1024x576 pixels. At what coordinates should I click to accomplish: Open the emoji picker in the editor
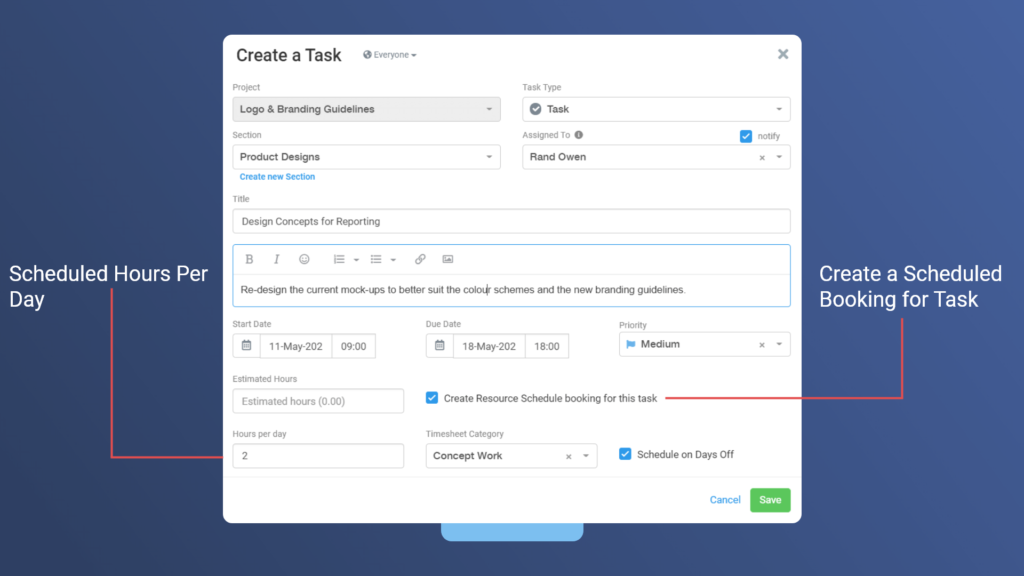click(304, 259)
